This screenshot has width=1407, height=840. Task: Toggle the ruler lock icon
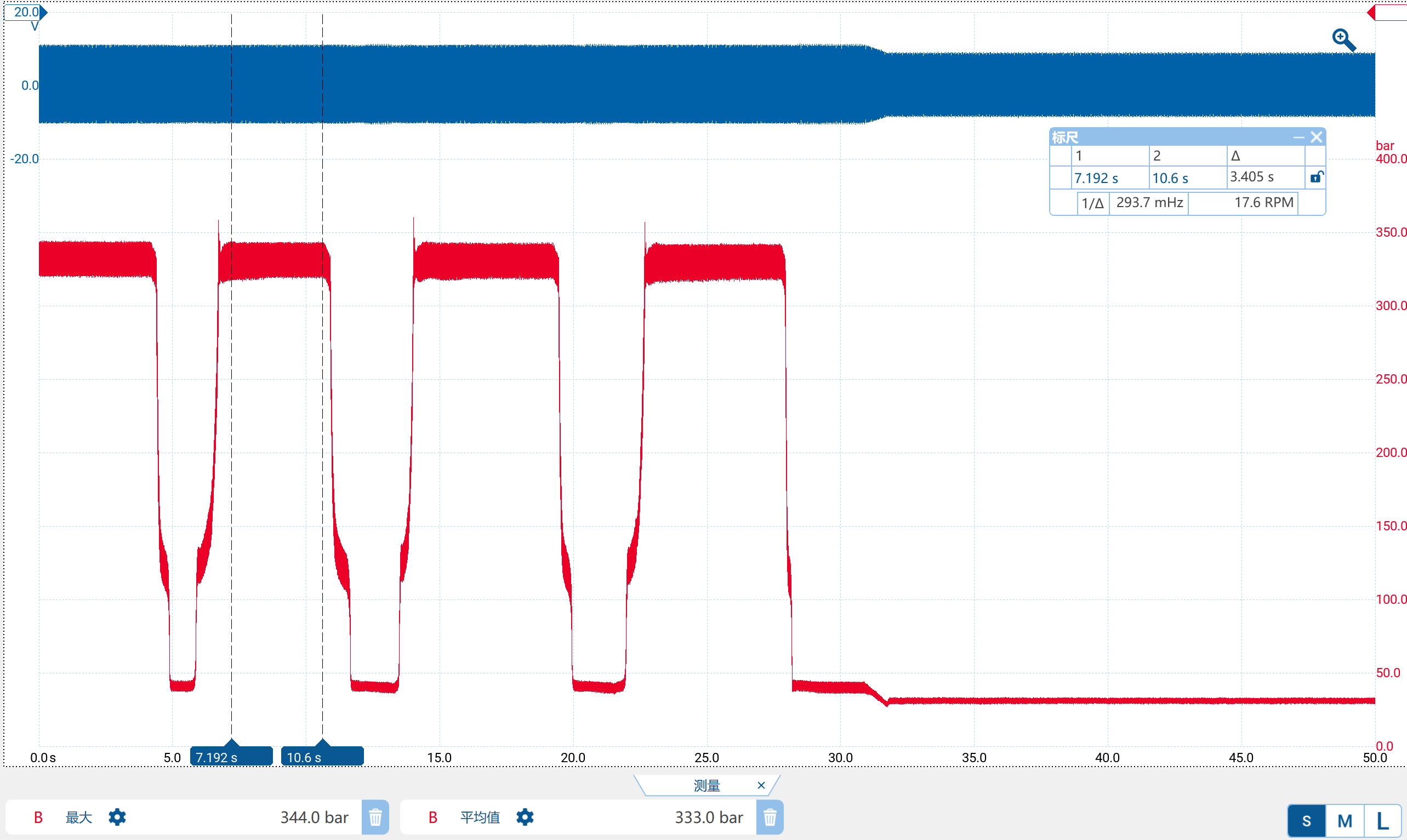coord(1317,177)
